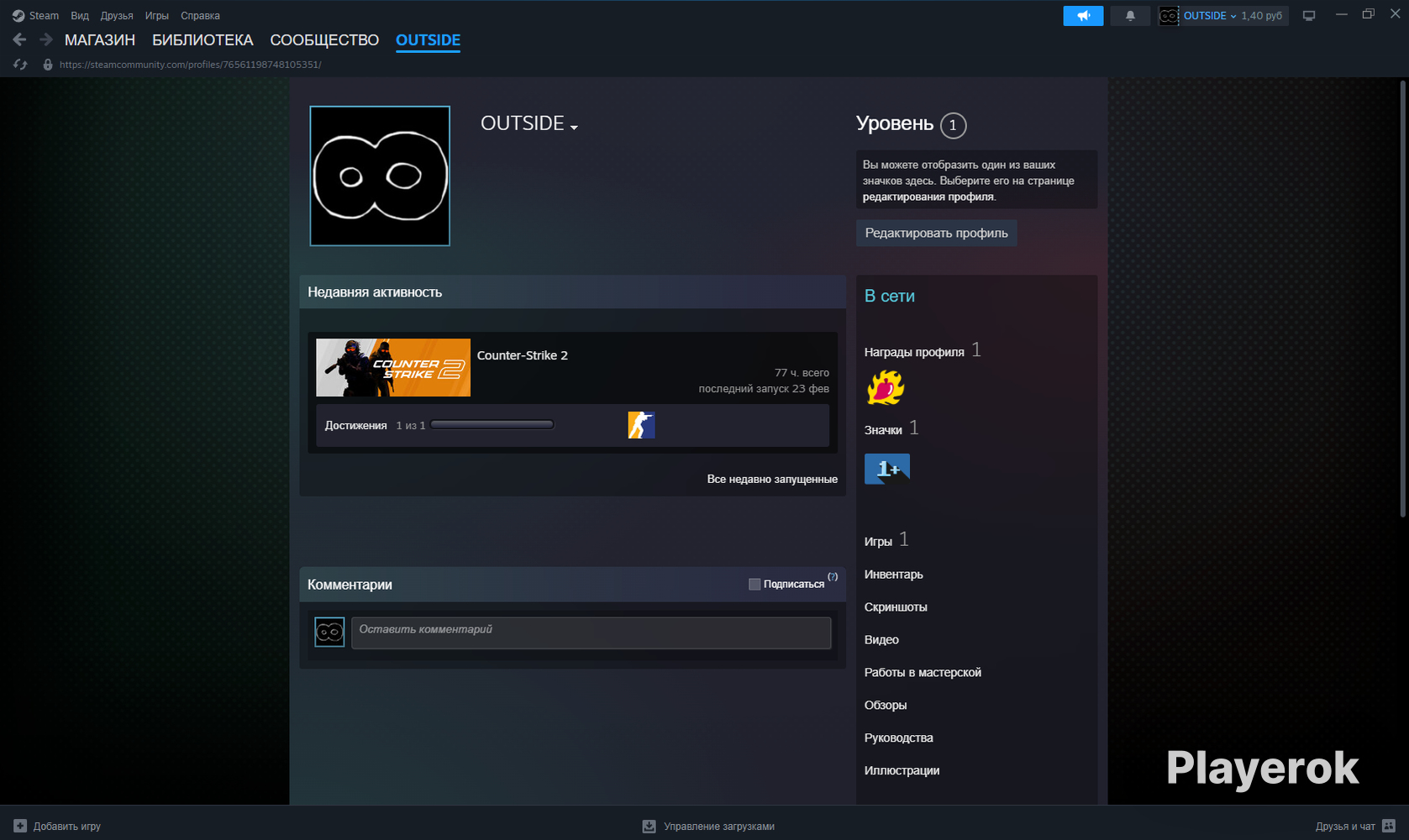1409x840 pixels.
Task: Click in the Оставить комментарий field
Action: (591, 633)
